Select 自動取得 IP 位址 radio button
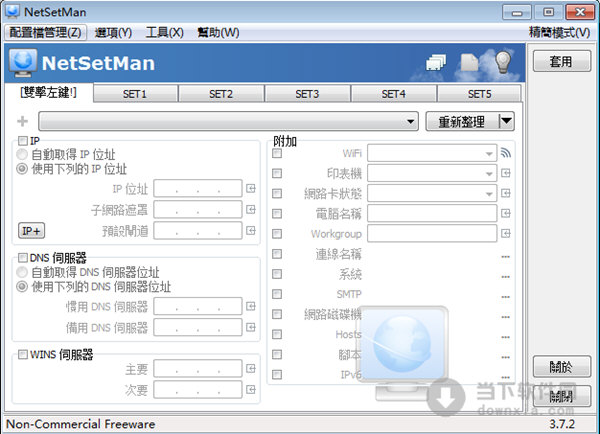 [22, 155]
